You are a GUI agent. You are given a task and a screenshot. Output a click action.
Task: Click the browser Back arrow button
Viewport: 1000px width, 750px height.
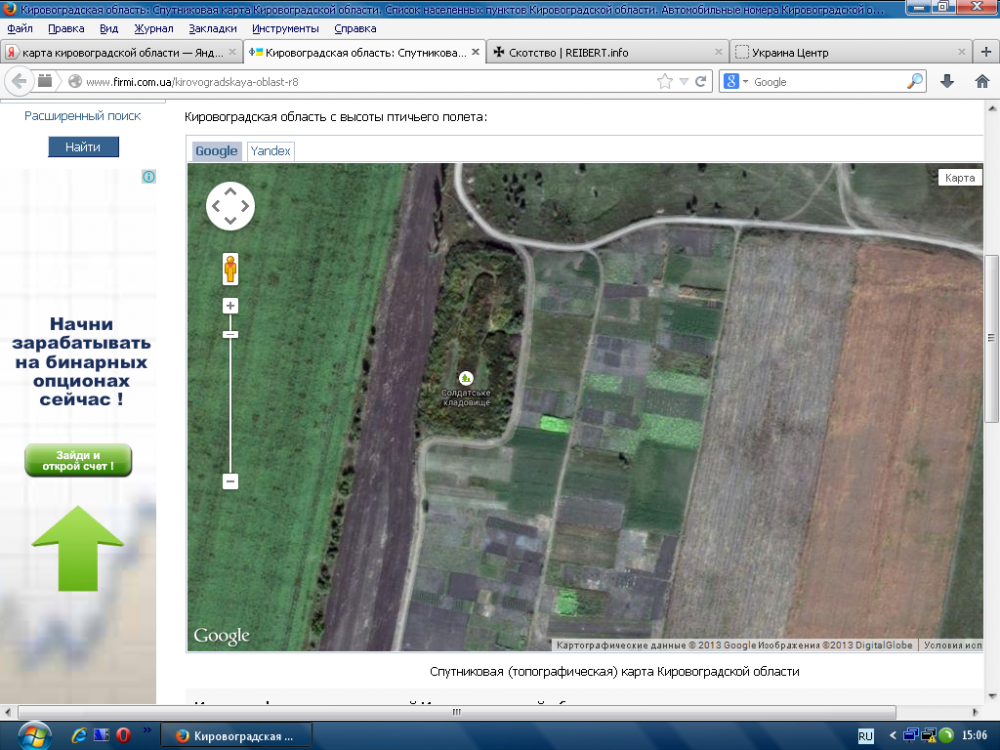tap(19, 82)
